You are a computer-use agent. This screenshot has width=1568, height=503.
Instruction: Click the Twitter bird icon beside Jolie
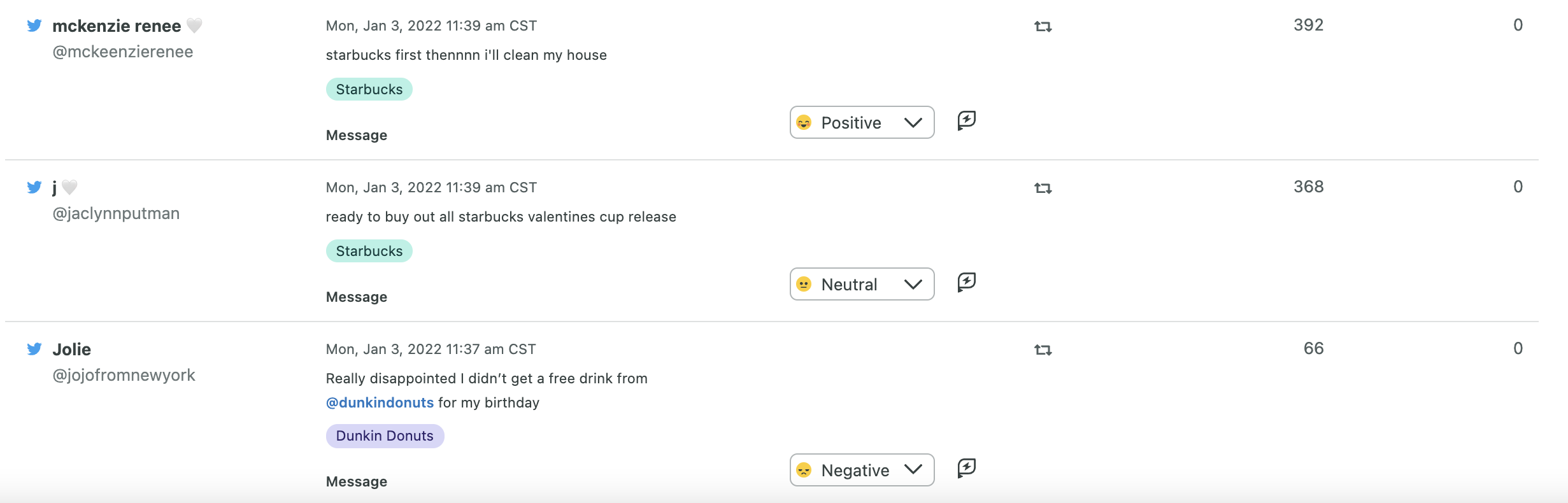pos(34,349)
